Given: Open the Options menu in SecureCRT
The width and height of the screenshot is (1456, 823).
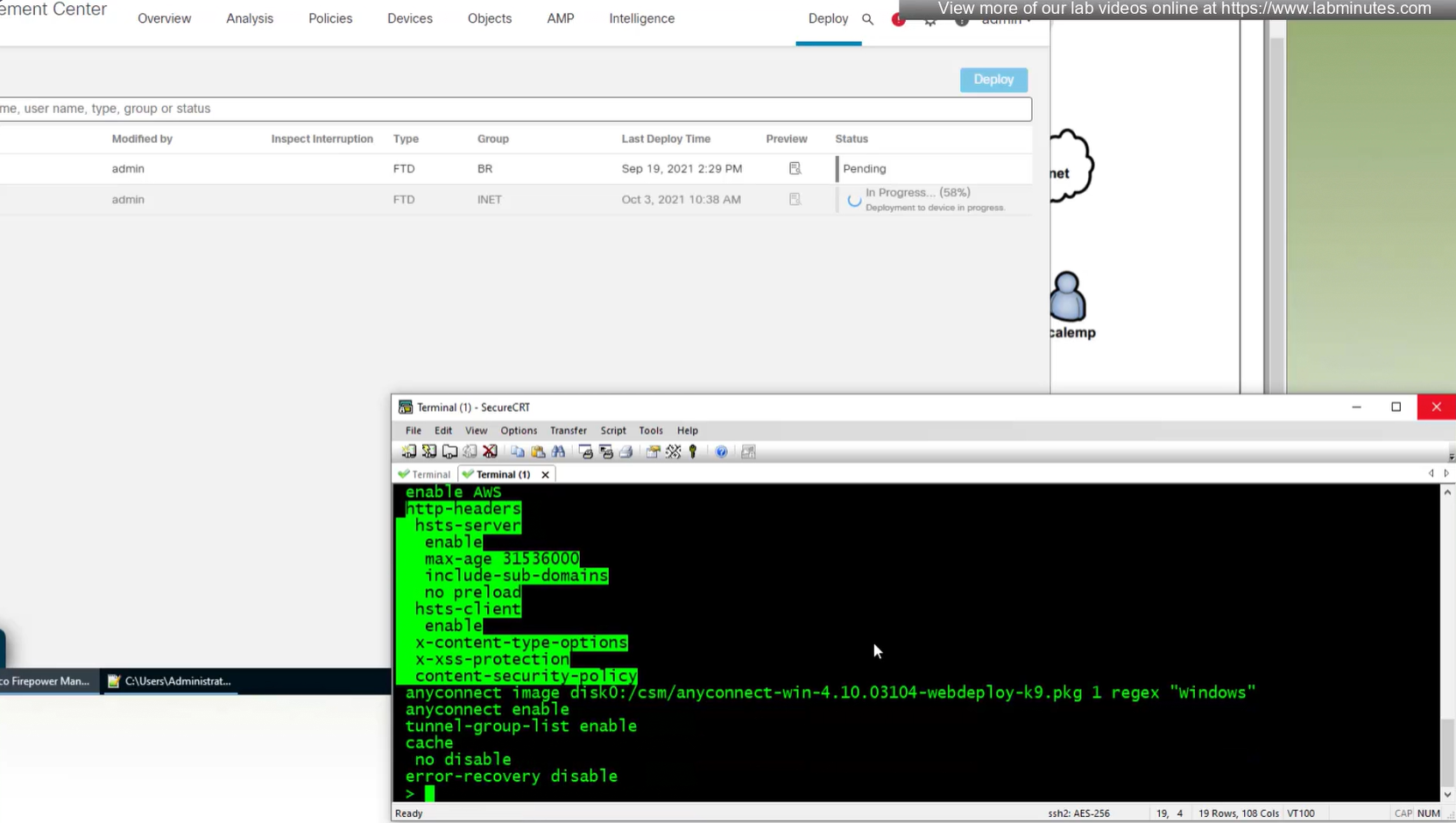Looking at the screenshot, I should point(519,430).
